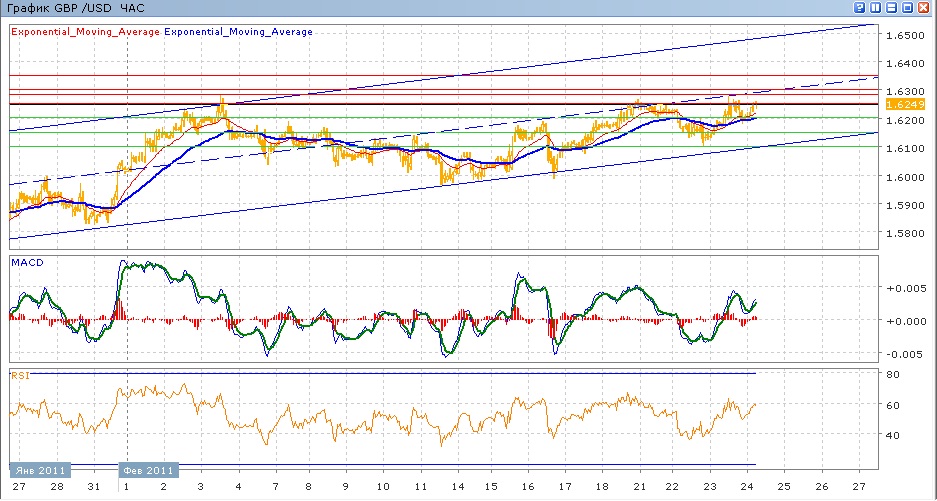Click the +0.000 MACD axis label

pyautogui.click(x=907, y=321)
